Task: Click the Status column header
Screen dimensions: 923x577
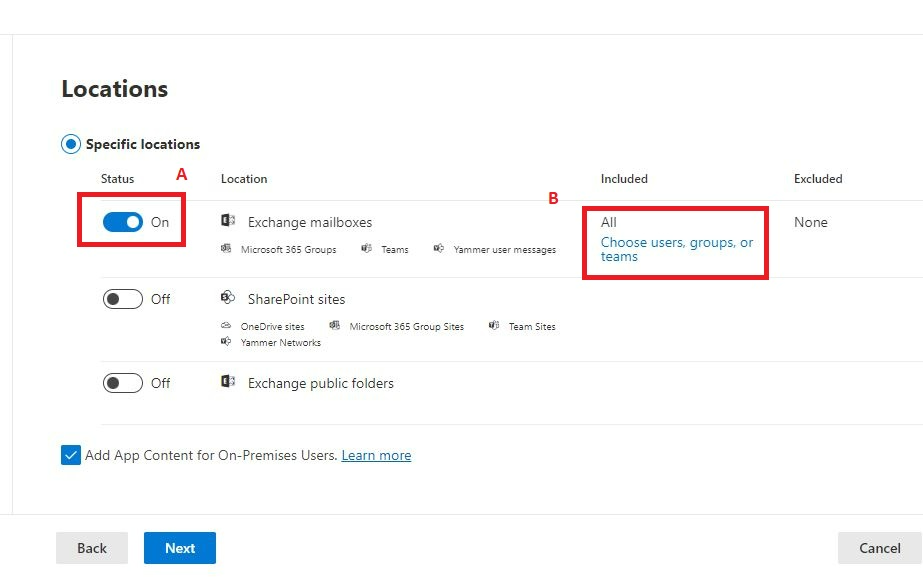Action: pyautogui.click(x=118, y=179)
